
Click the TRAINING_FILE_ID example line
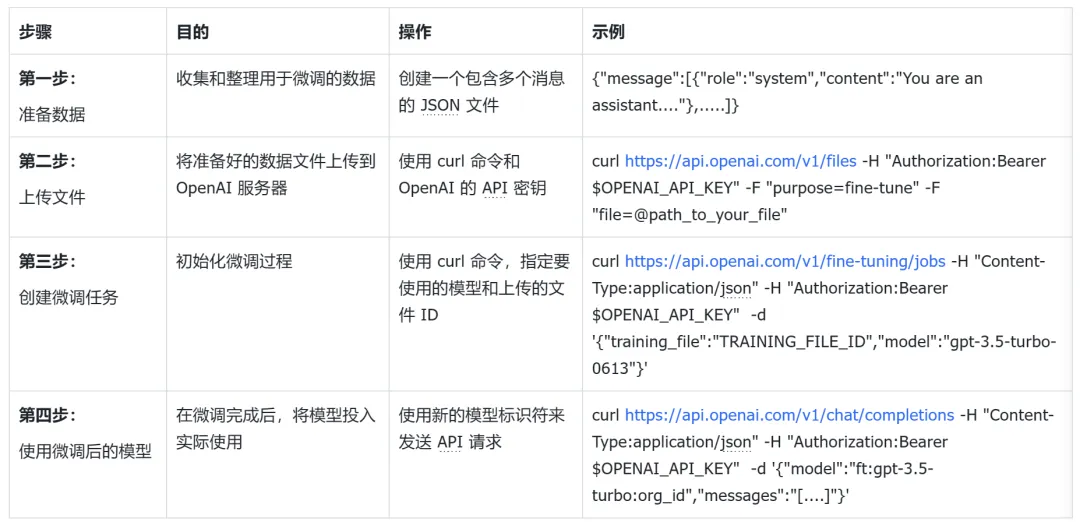pyautogui.click(x=824, y=342)
